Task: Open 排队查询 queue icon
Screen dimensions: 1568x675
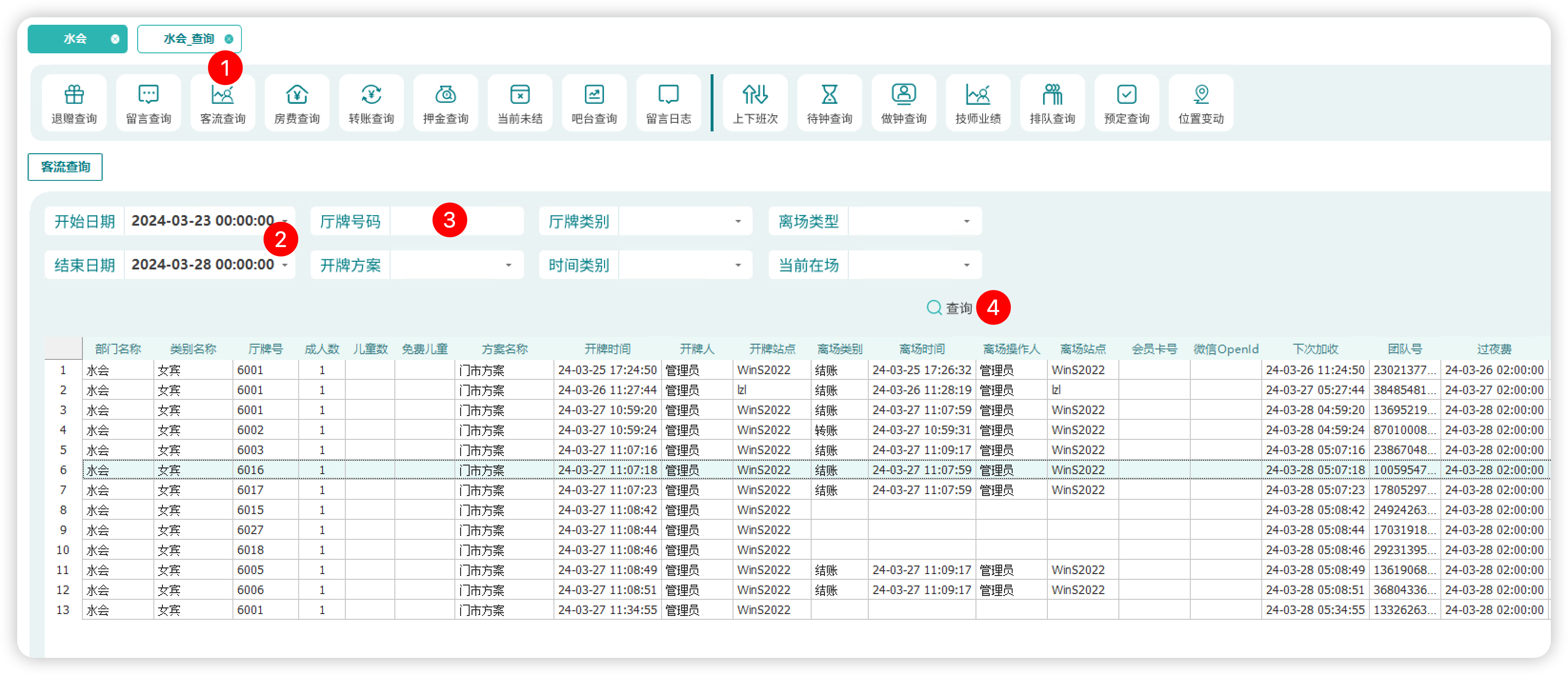Action: (1053, 103)
